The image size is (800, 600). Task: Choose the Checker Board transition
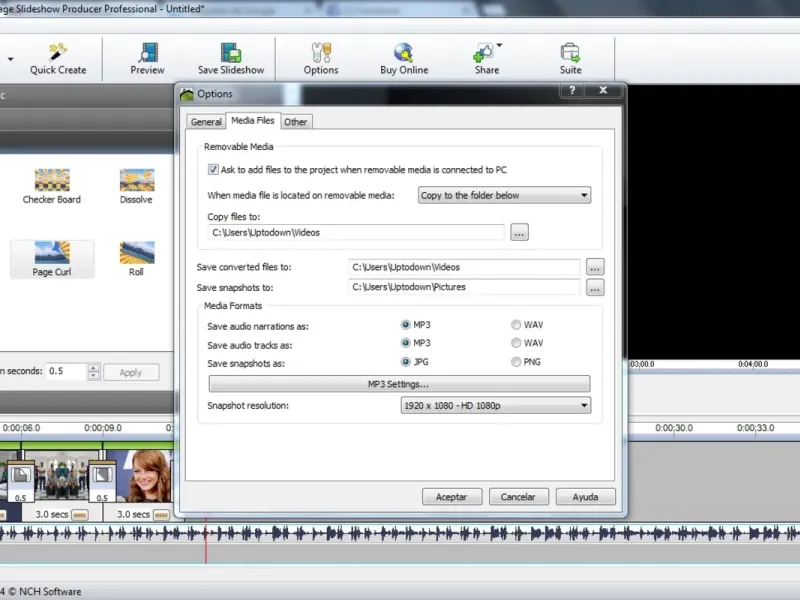click(51, 180)
